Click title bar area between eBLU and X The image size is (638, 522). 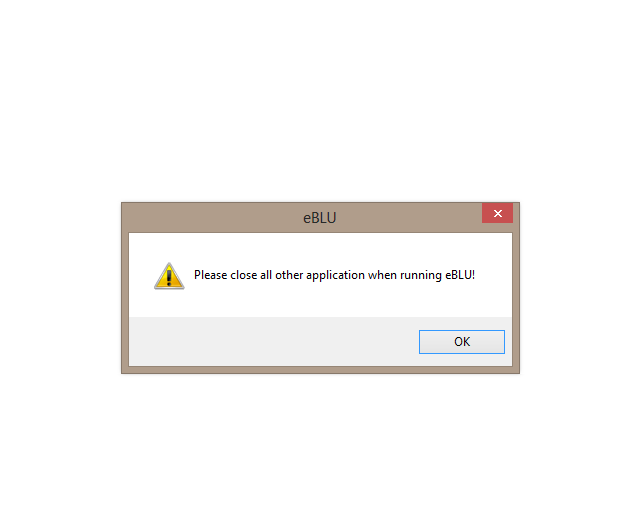tap(409, 218)
